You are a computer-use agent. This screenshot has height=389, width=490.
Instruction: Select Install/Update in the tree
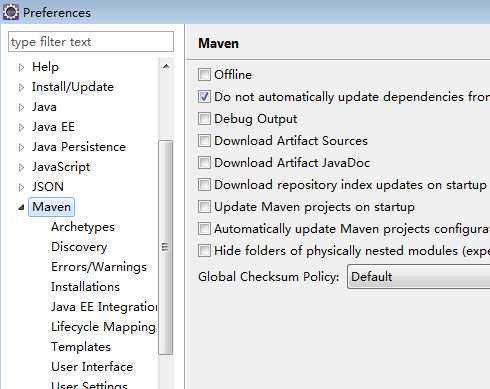tap(73, 87)
